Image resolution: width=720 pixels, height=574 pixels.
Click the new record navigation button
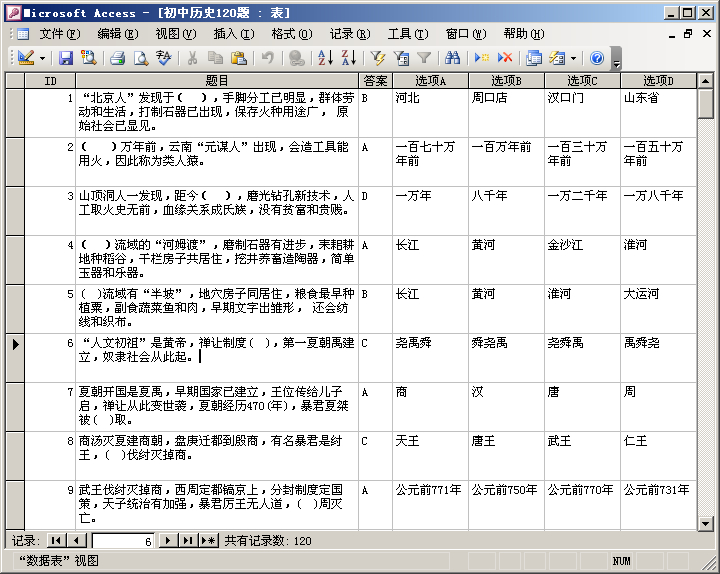[x=208, y=540]
